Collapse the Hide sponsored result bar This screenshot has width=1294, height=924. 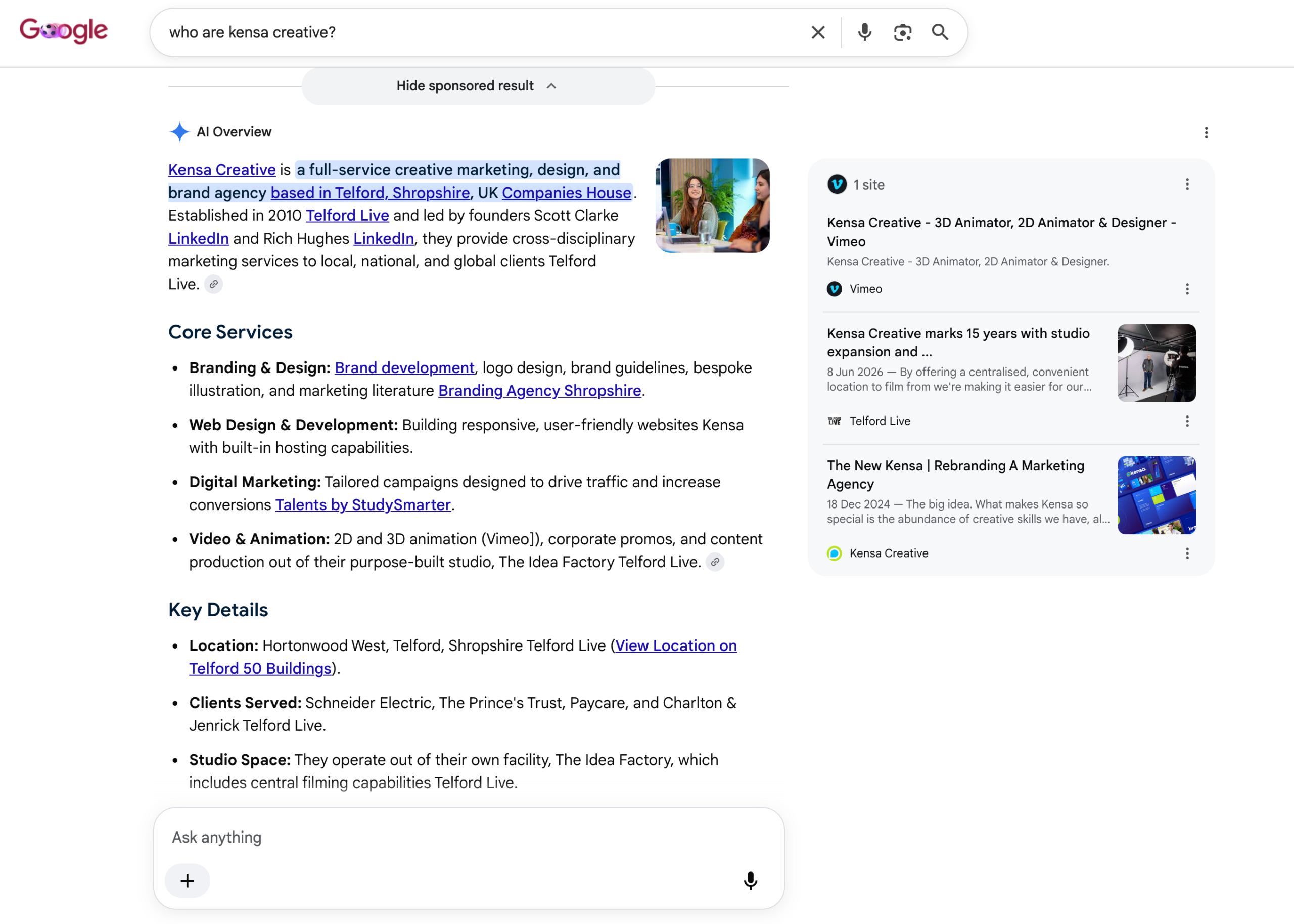click(x=478, y=86)
